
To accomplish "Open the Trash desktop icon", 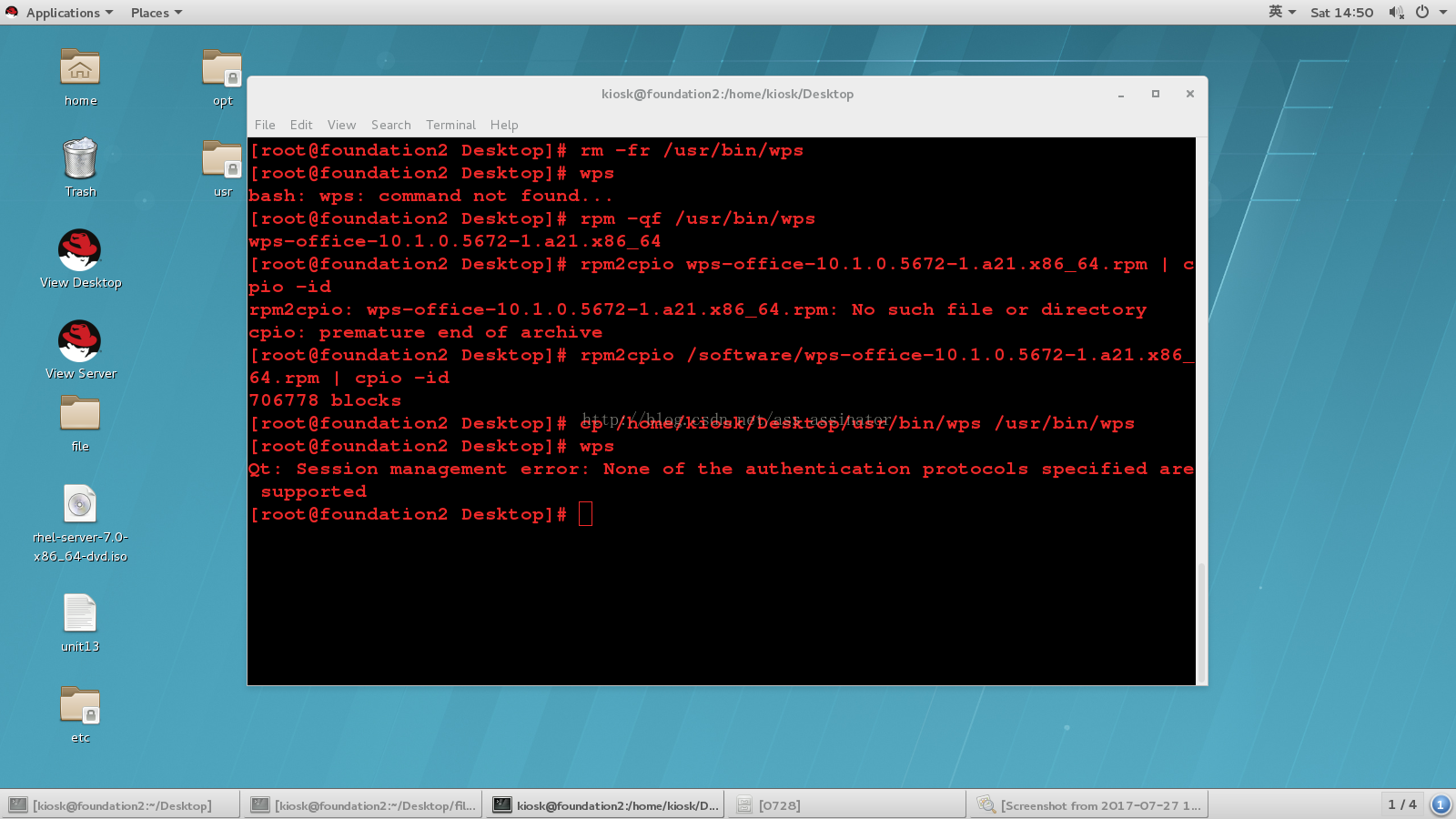I will [80, 158].
